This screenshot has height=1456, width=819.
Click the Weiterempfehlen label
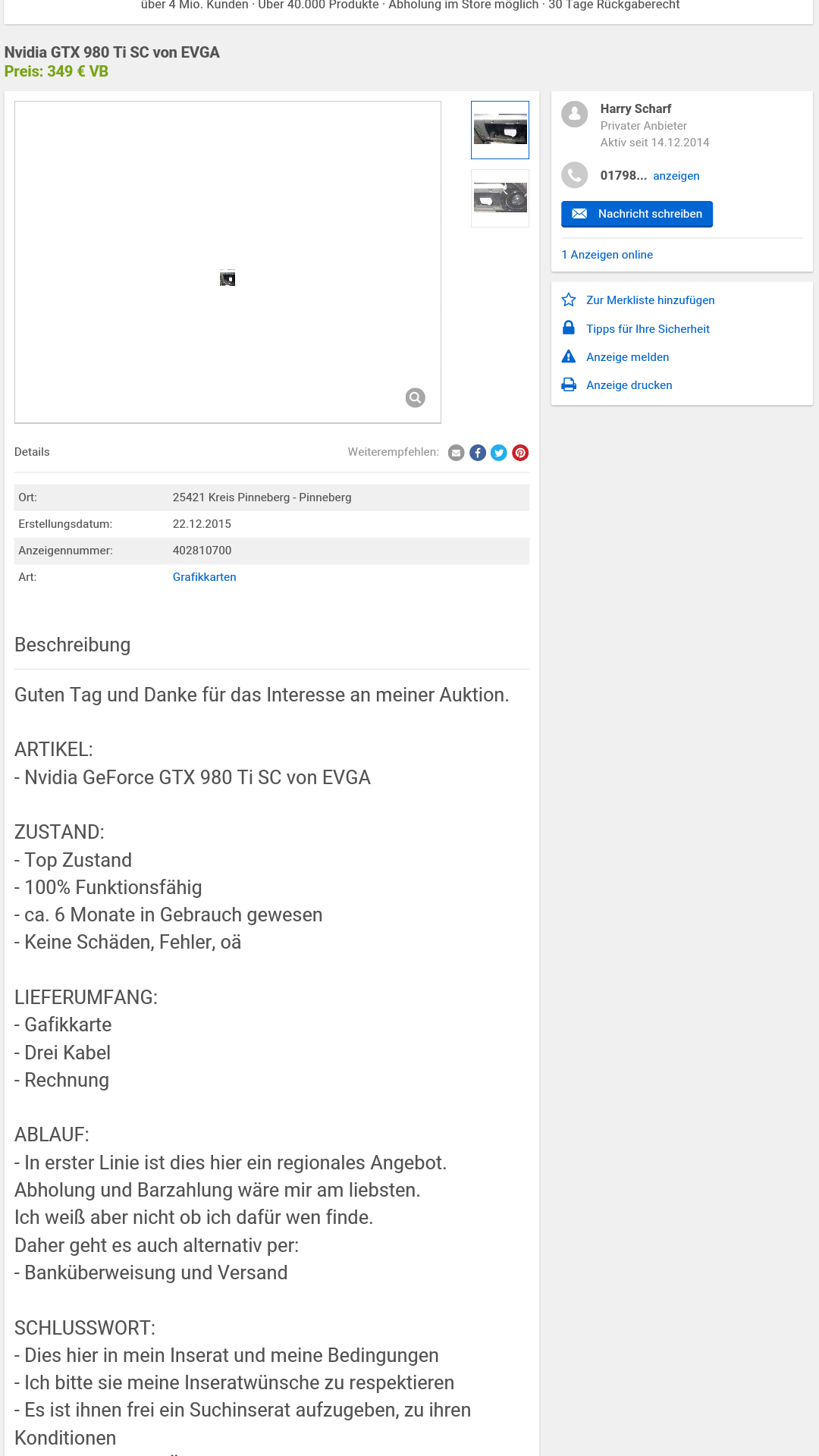(x=394, y=452)
